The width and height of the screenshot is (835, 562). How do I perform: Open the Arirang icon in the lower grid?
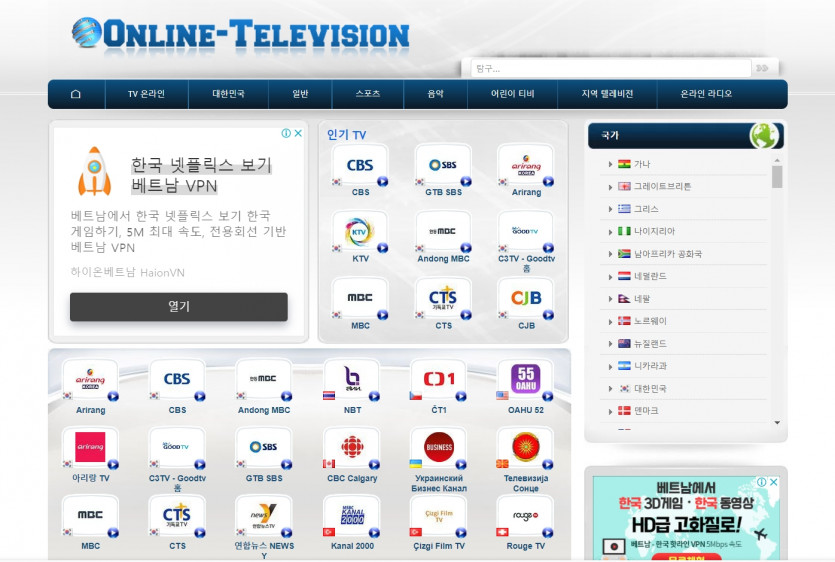(x=90, y=380)
